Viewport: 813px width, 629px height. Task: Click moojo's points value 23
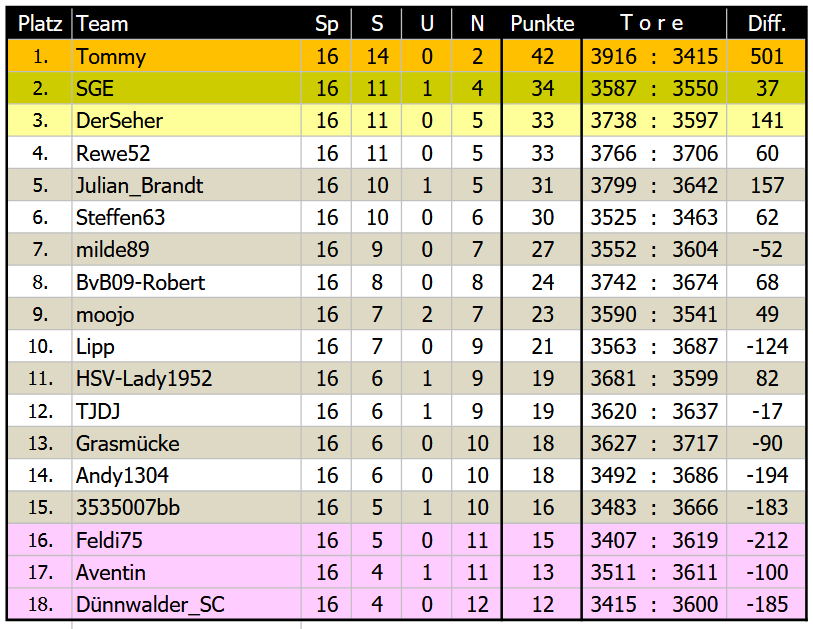pyautogui.click(x=542, y=315)
